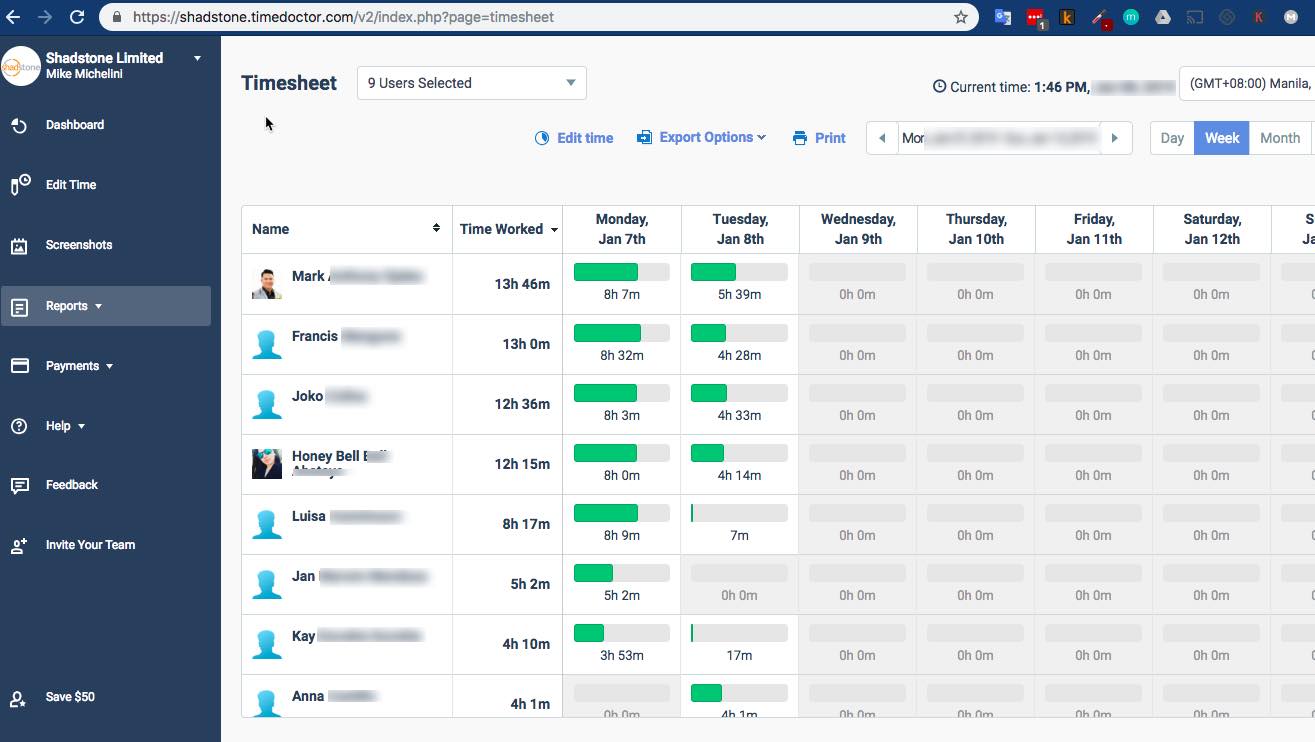Click the Invite Your Team icon
1315x742 pixels.
(19, 546)
